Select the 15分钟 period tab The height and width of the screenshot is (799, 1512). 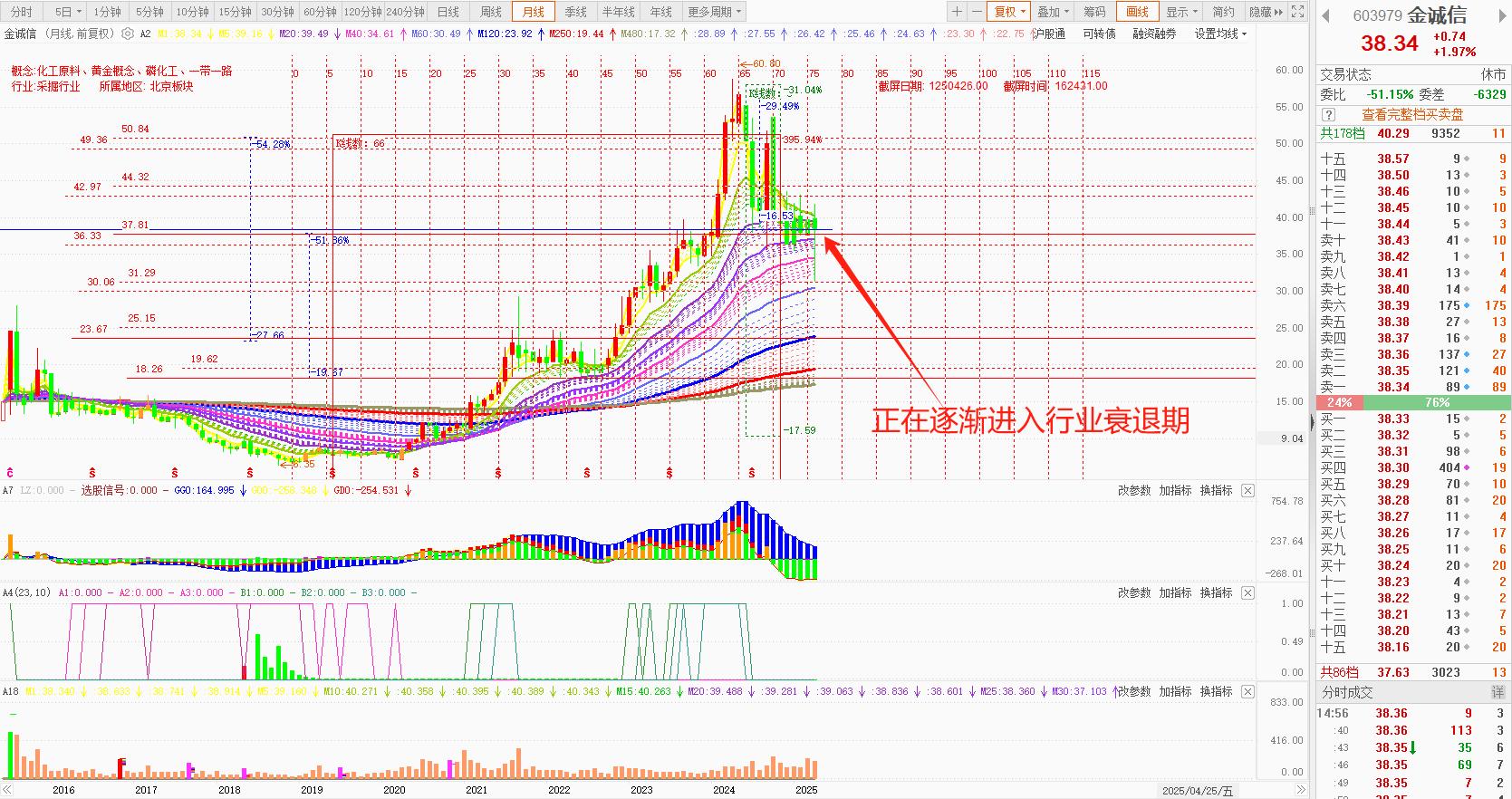click(235, 12)
